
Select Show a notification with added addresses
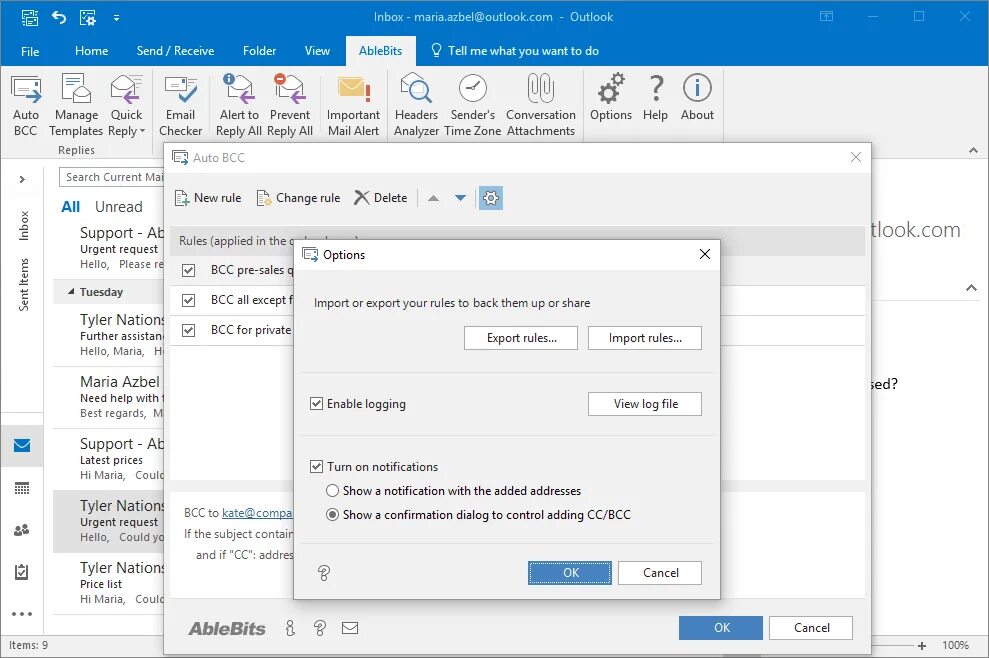coord(332,491)
